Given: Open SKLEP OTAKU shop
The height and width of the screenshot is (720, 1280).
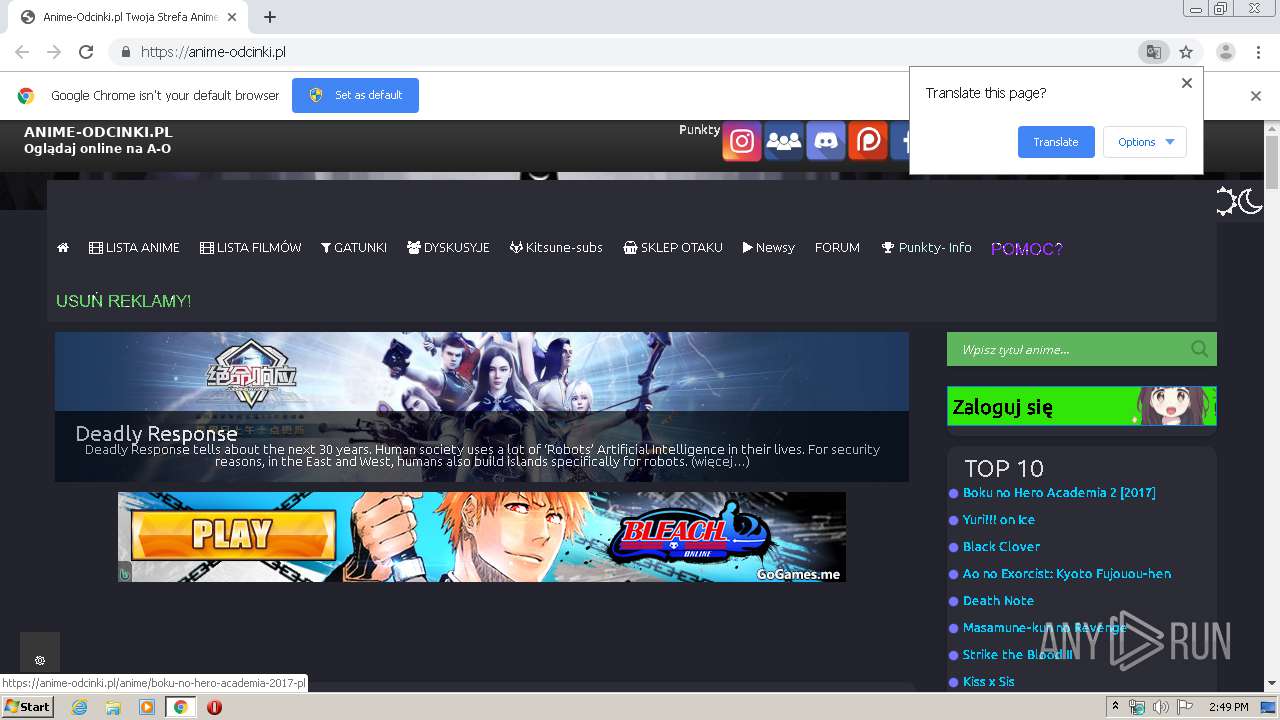Looking at the screenshot, I should point(673,248).
